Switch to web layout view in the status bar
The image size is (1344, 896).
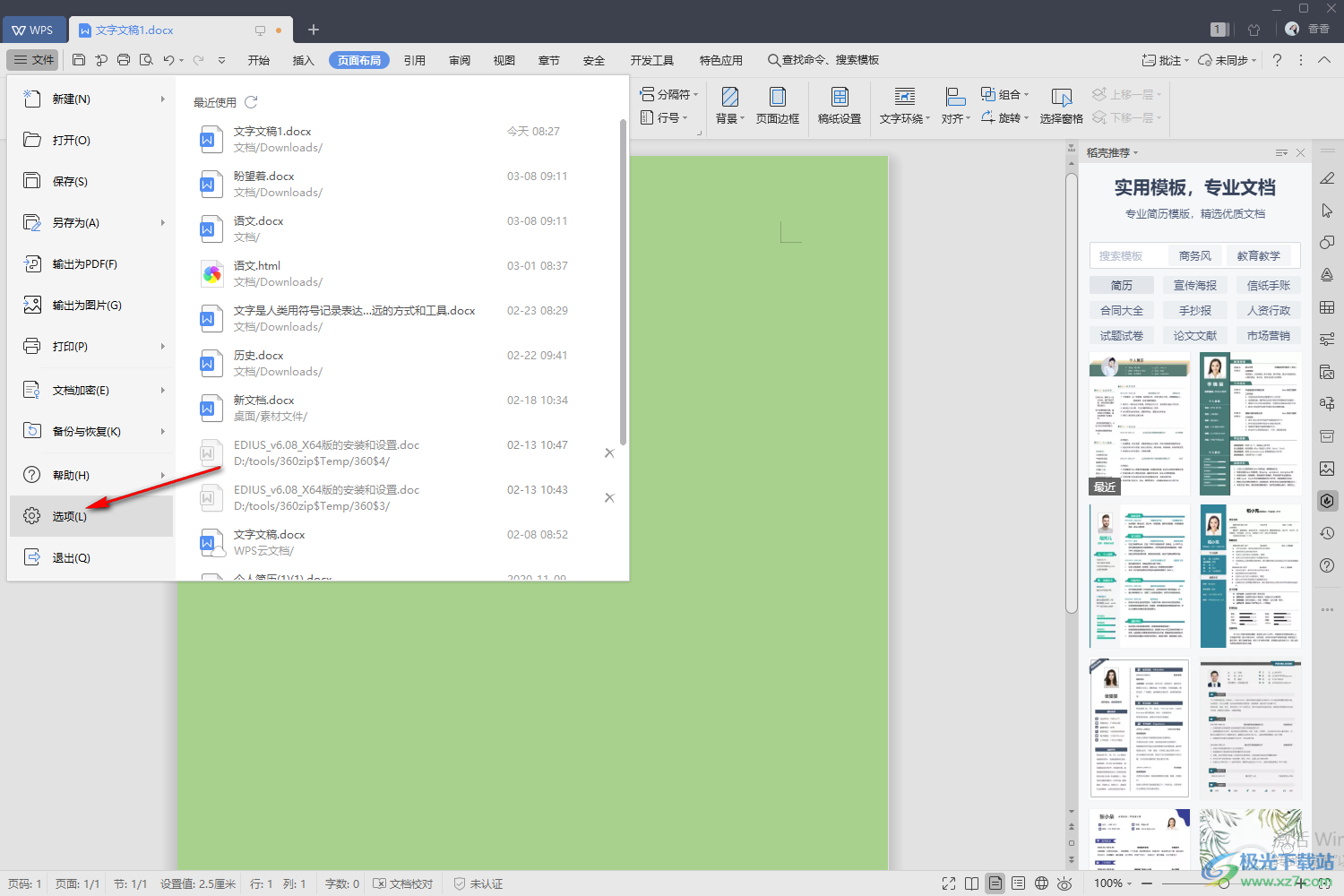tap(1042, 883)
